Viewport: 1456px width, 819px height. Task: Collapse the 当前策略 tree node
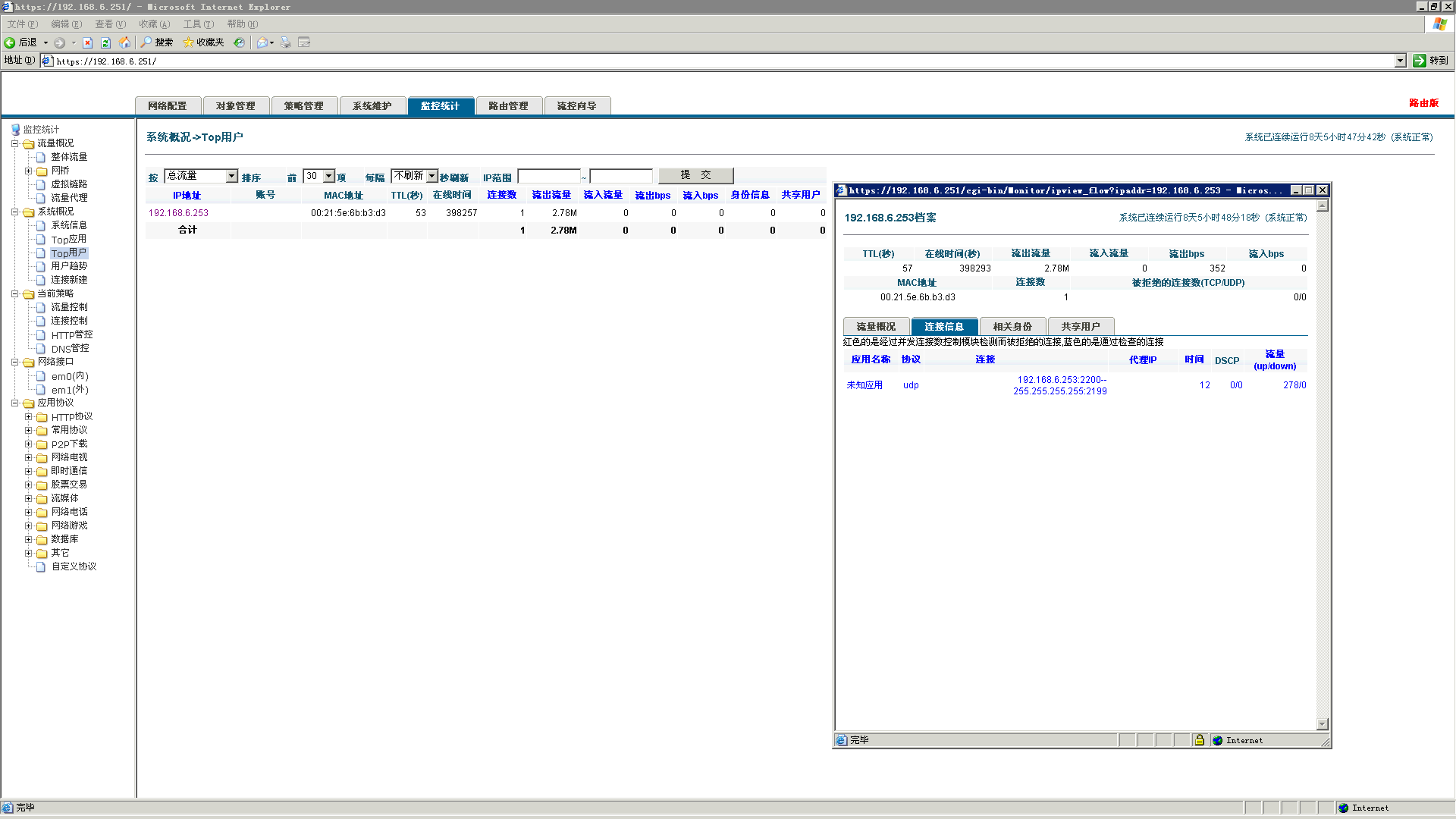(14, 293)
